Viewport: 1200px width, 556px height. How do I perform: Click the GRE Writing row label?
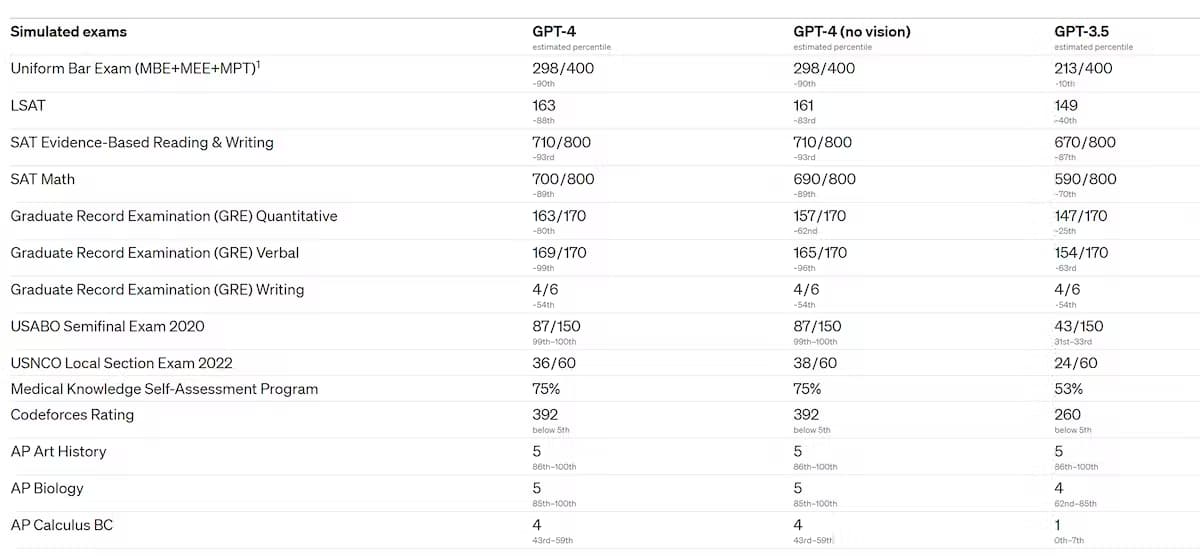[157, 290]
